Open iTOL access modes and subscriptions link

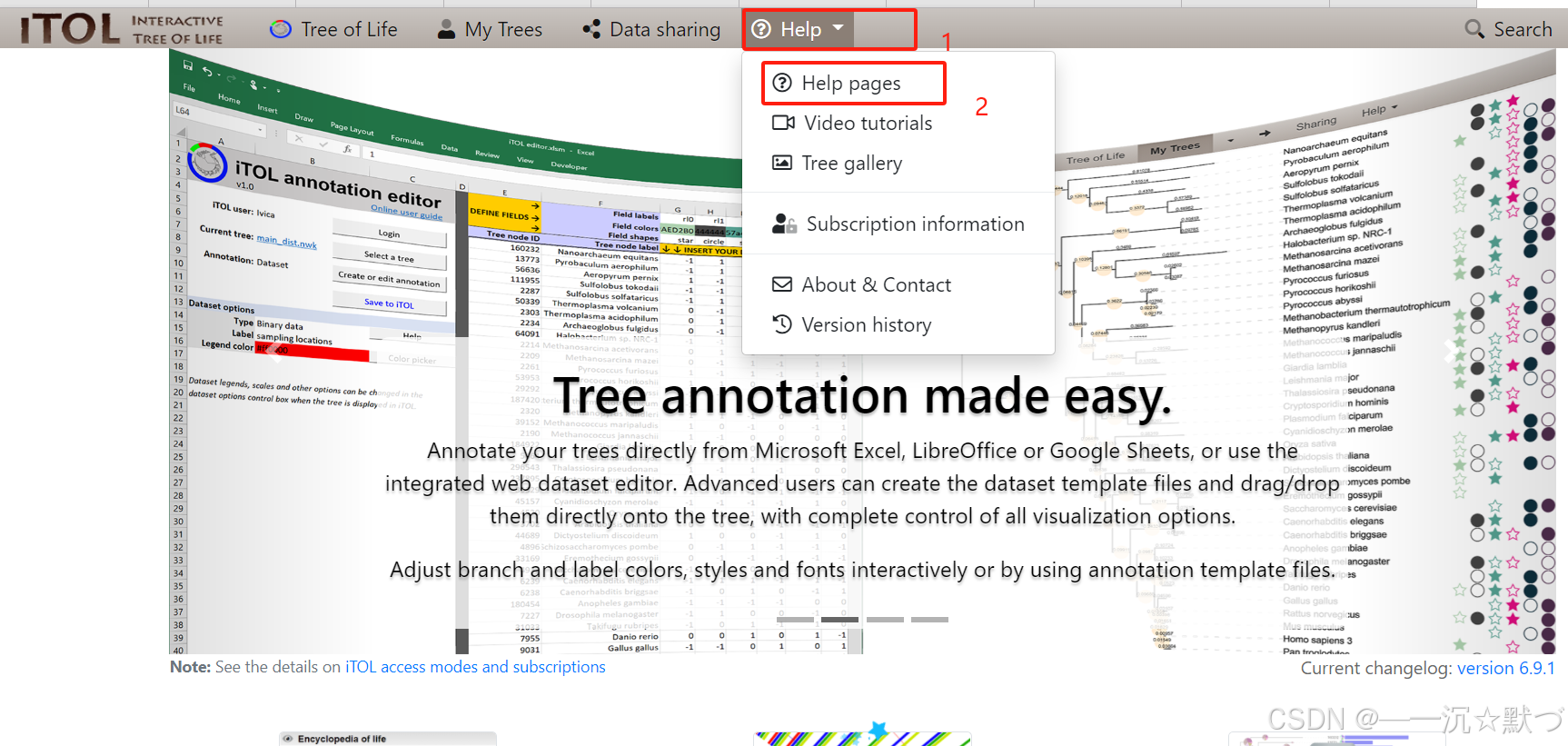click(x=475, y=667)
